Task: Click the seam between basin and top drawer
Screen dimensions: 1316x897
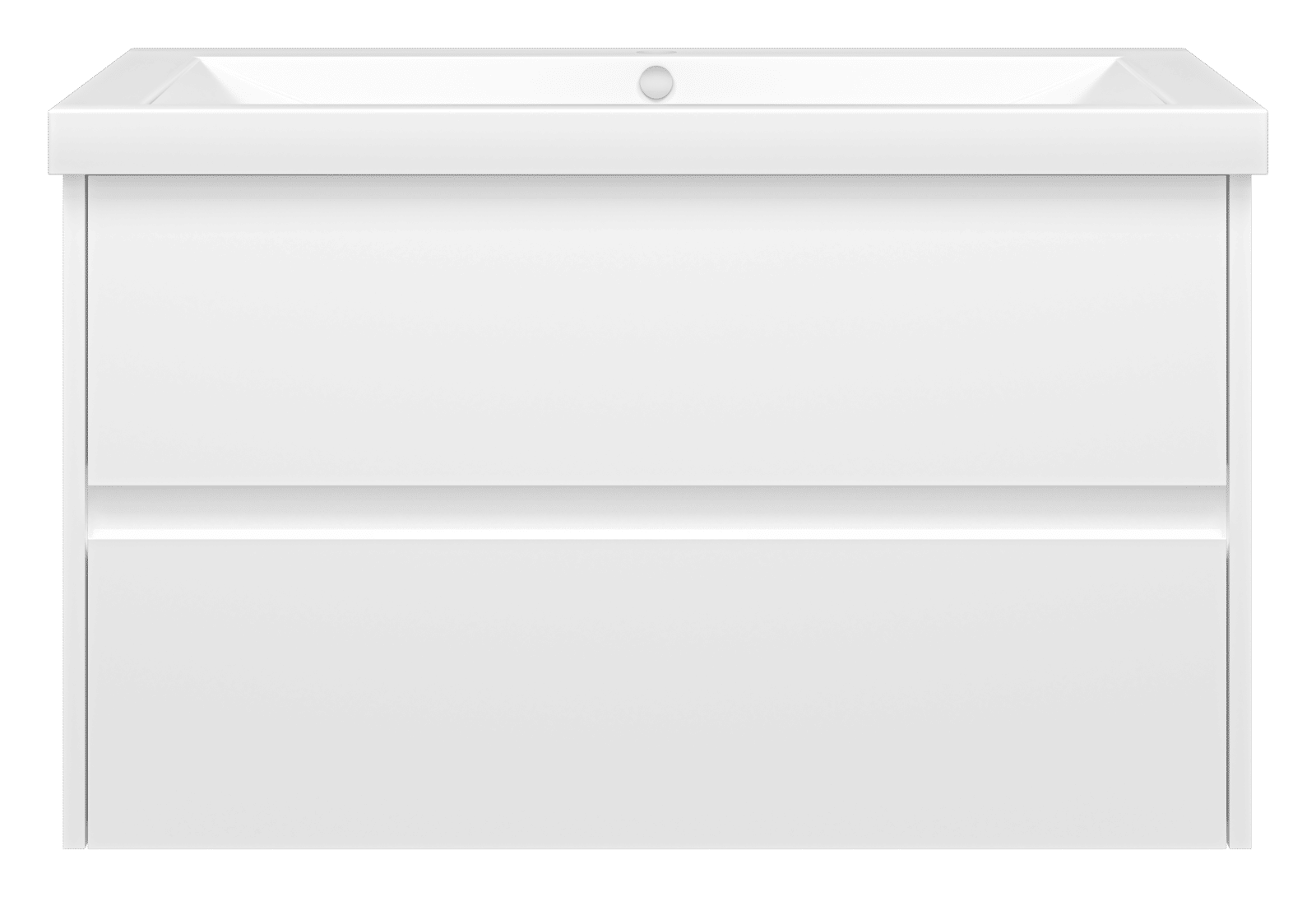Action: pos(657,175)
